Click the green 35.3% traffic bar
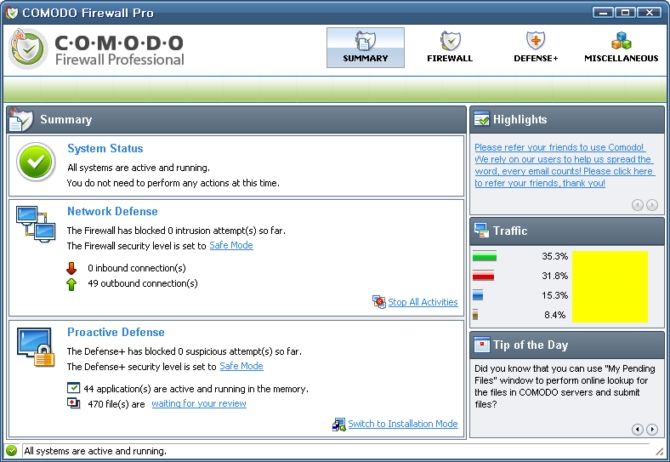Viewport: 670px width, 462px height. coord(485,256)
